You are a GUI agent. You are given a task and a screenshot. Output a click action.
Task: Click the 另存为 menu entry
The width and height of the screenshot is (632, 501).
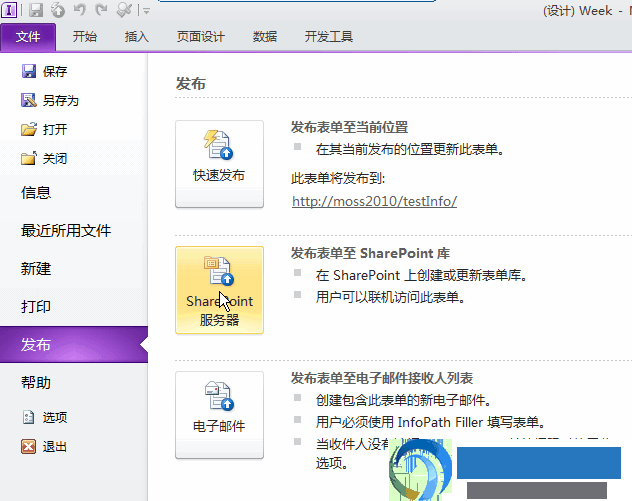pos(50,100)
